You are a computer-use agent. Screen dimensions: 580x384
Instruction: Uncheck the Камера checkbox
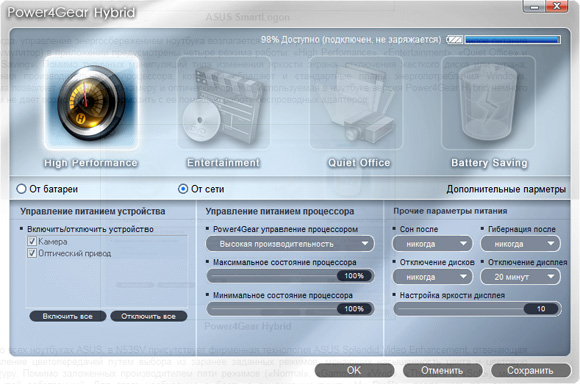tap(32, 242)
